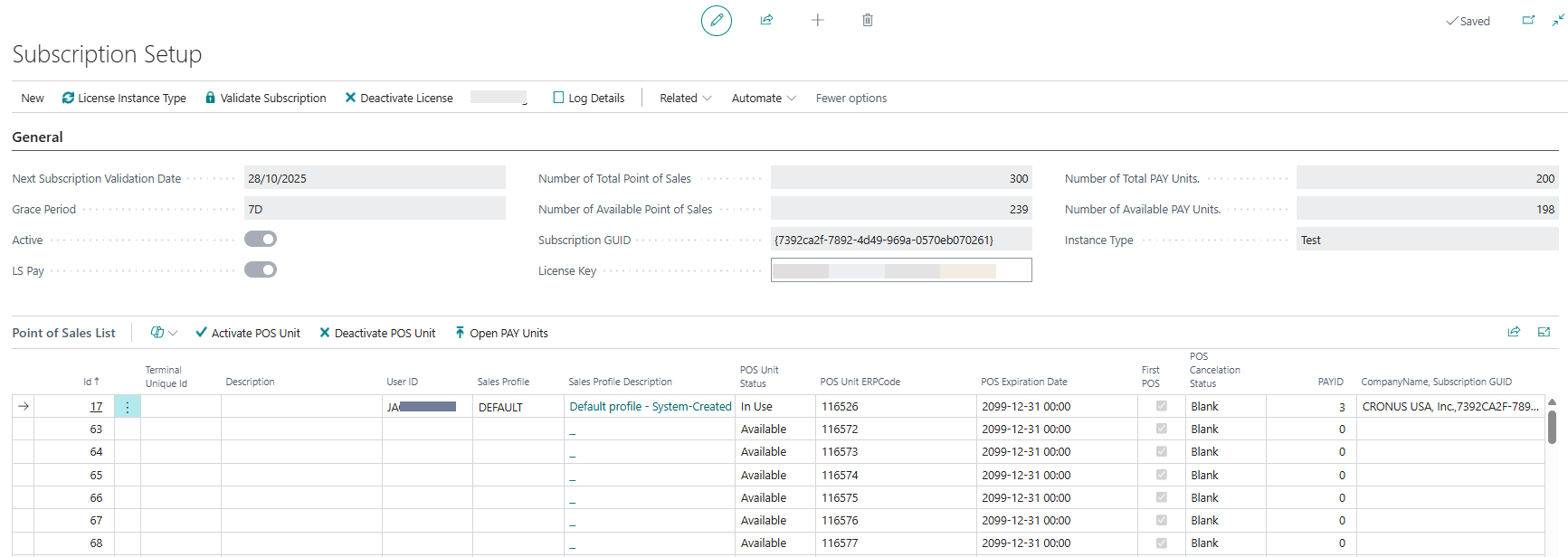Select Deactivate License action
Image resolution: width=1568 pixels, height=557 pixels.
tap(399, 98)
